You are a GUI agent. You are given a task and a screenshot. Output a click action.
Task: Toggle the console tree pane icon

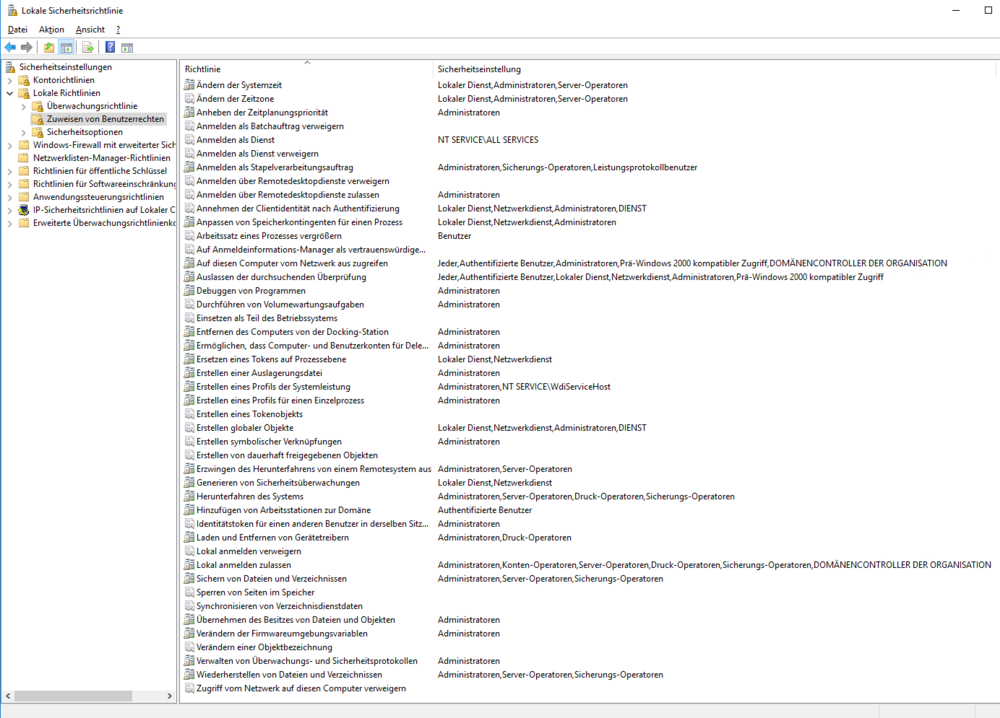(x=67, y=47)
